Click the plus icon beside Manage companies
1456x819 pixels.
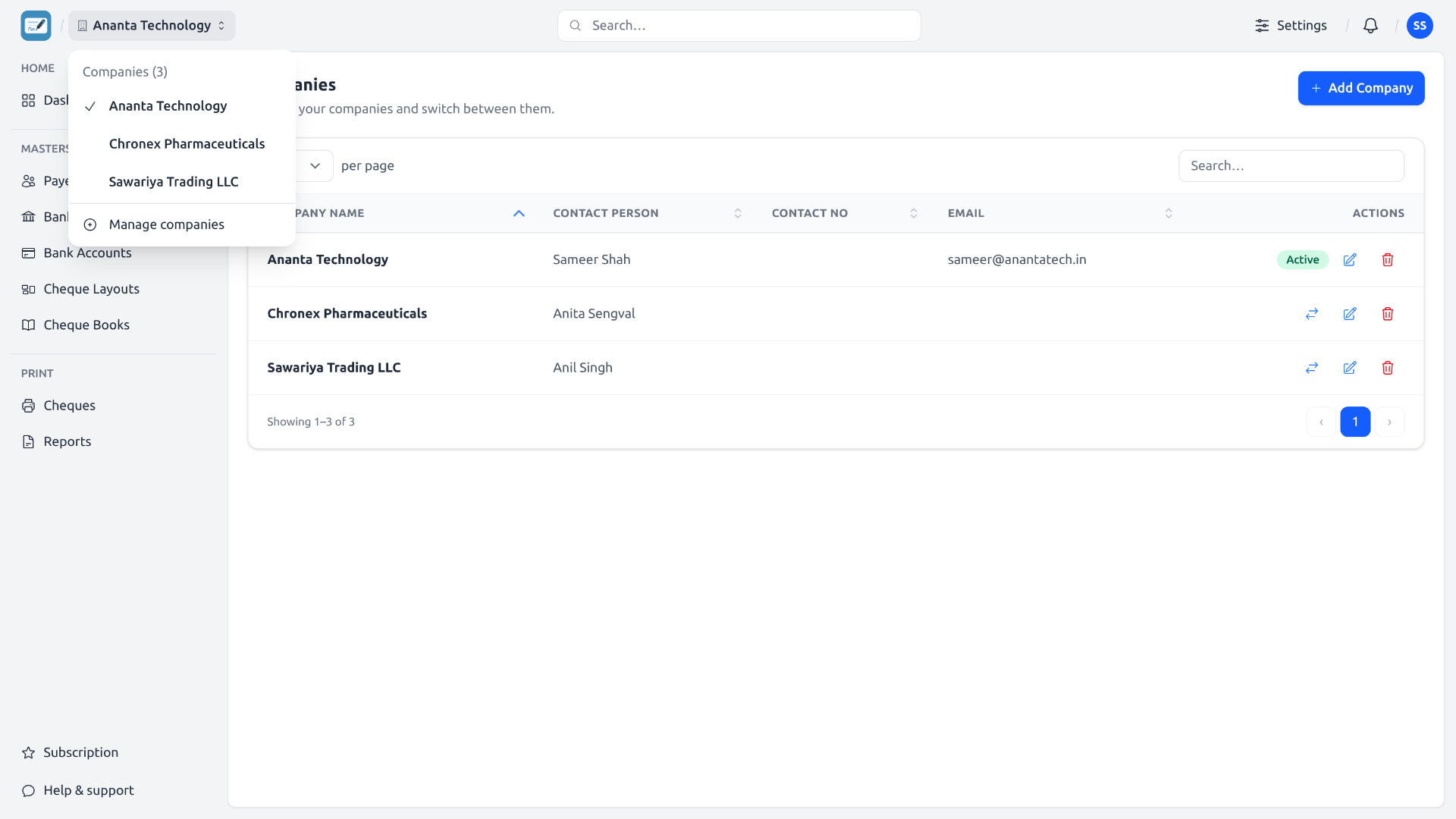point(90,224)
